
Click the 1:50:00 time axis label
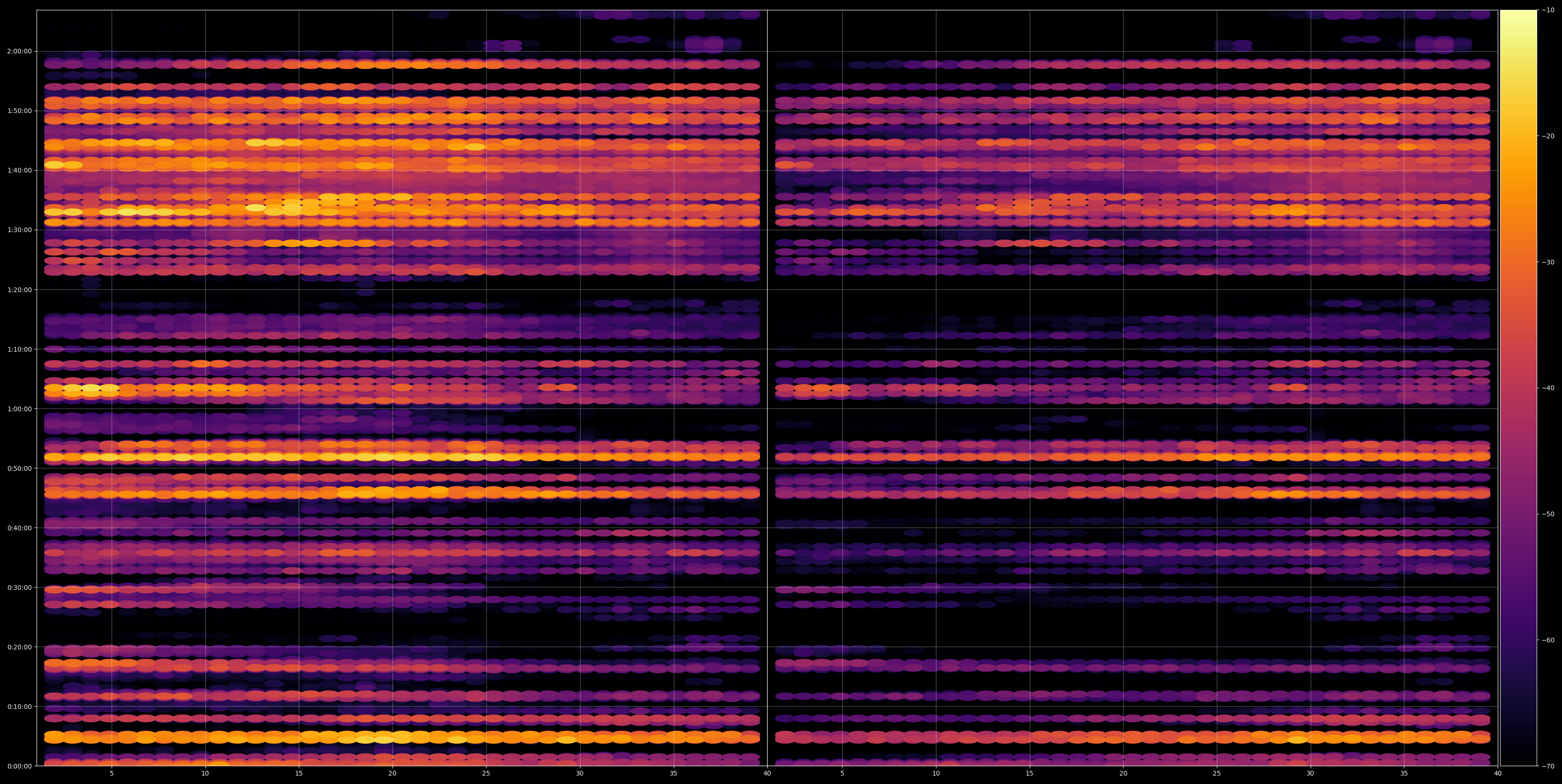click(19, 111)
